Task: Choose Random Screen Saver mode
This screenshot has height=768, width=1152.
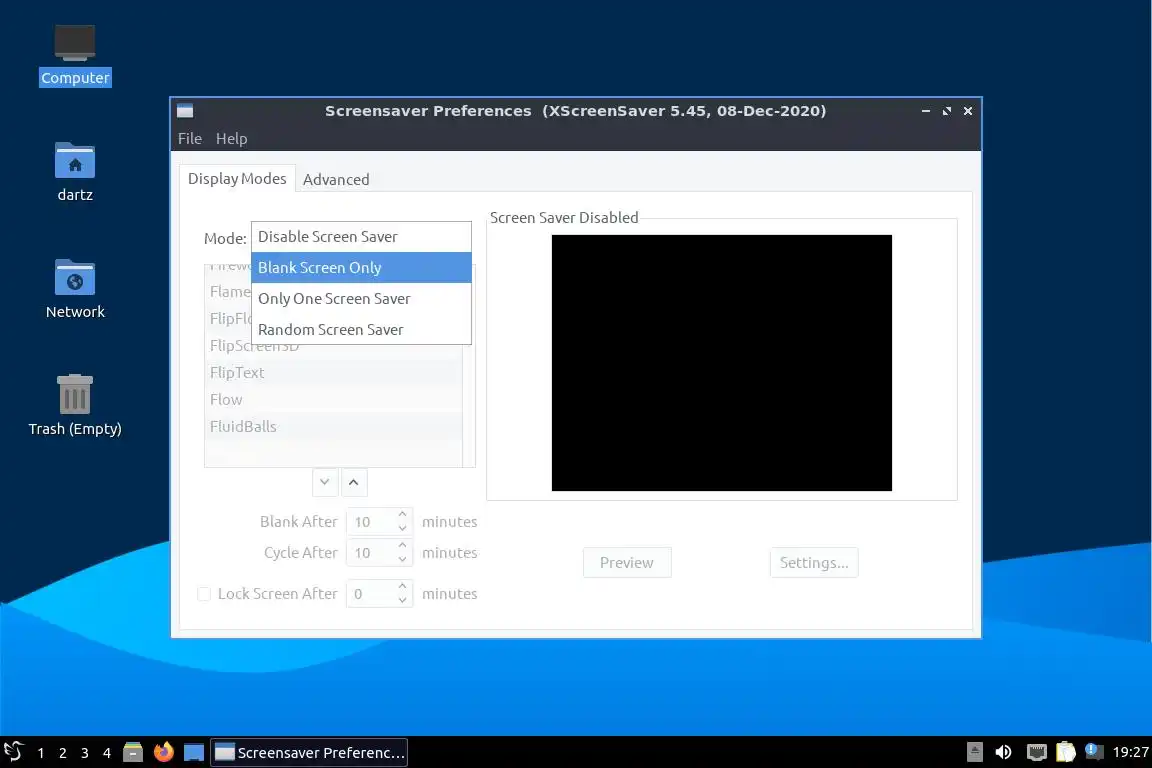Action: (361, 329)
